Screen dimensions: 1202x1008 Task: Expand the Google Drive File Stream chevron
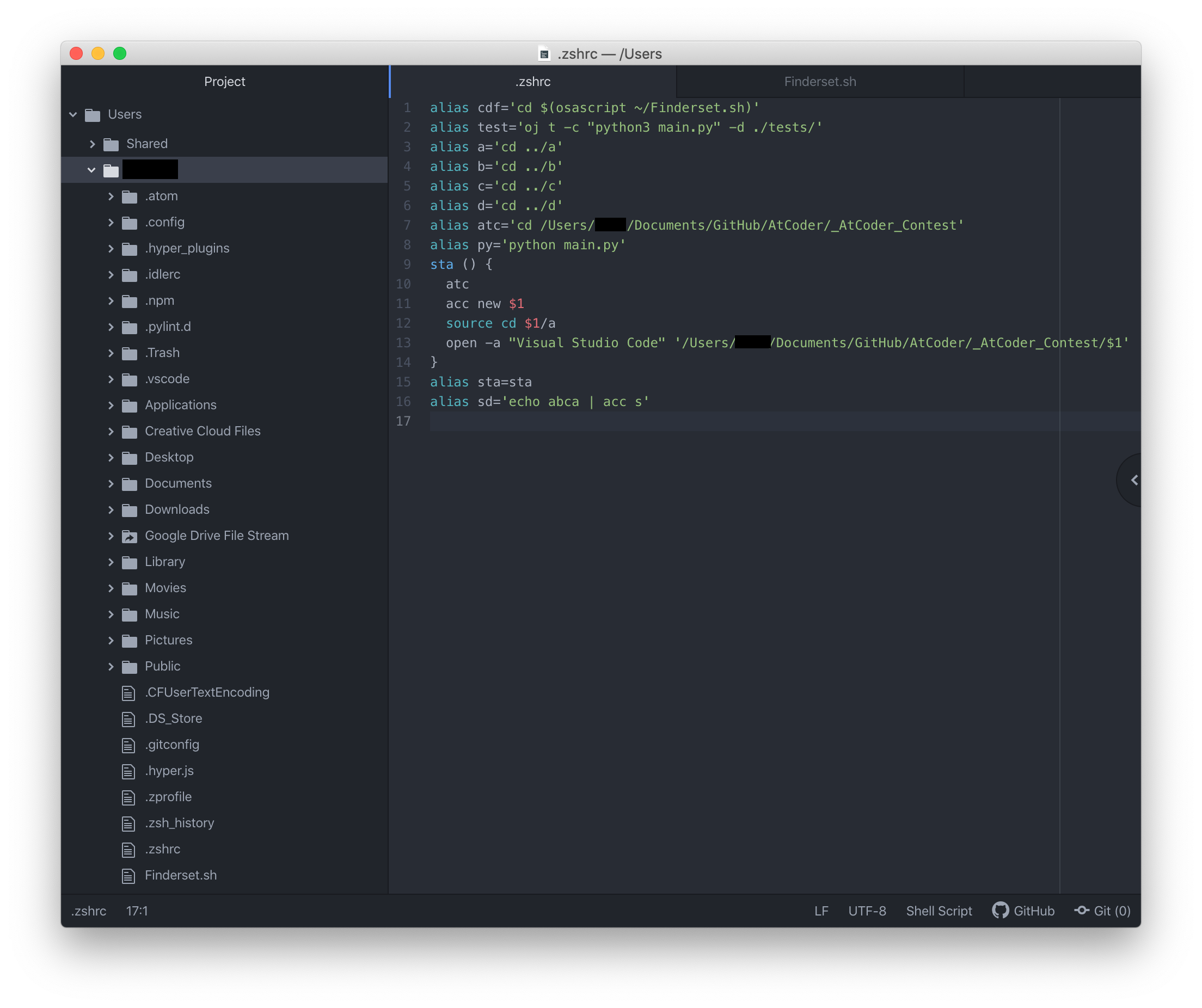pos(111,536)
